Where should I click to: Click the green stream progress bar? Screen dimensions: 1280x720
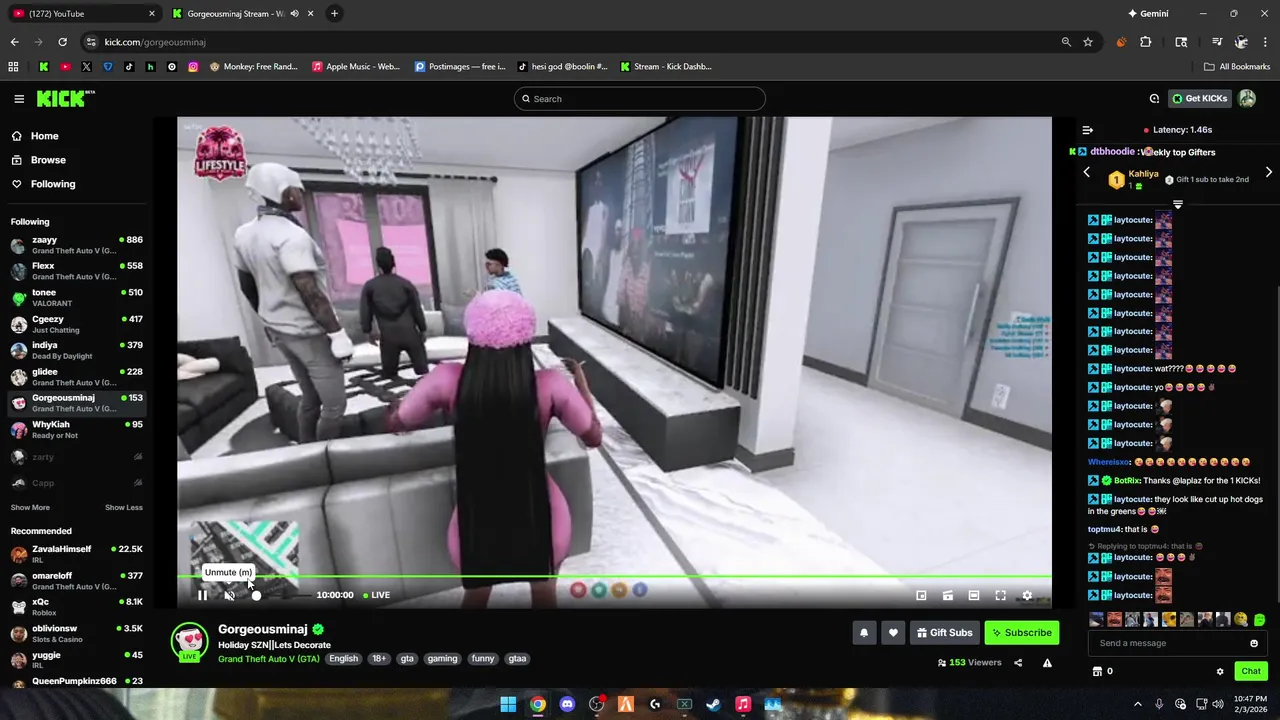(x=614, y=577)
